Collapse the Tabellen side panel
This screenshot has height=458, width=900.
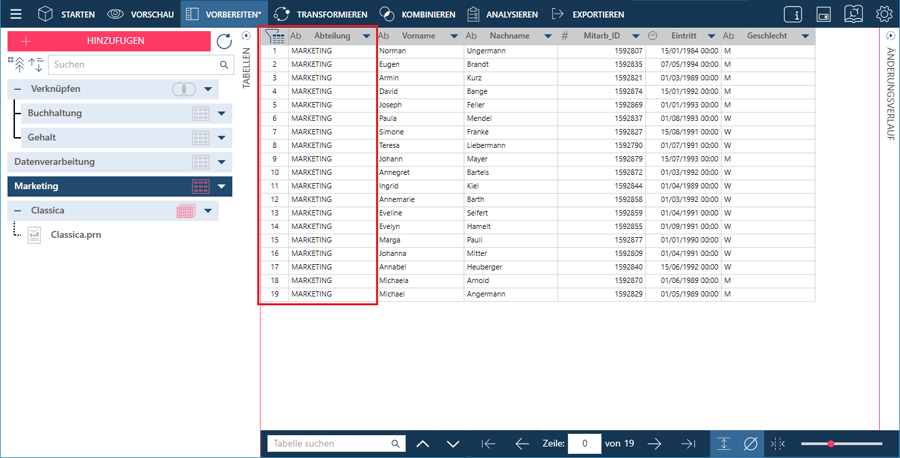coord(246,36)
